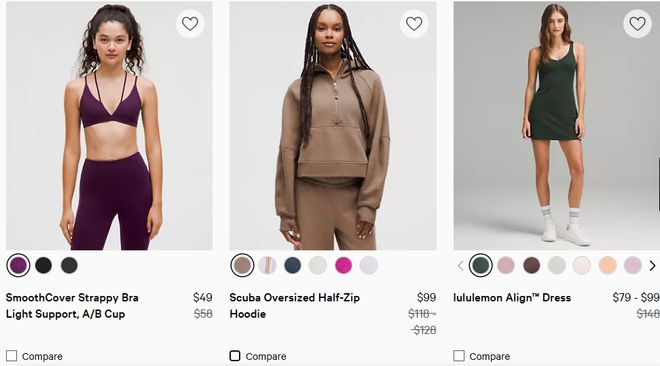Select the peach orange Align Dress swatch
The width and height of the screenshot is (660, 366).
[607, 265]
